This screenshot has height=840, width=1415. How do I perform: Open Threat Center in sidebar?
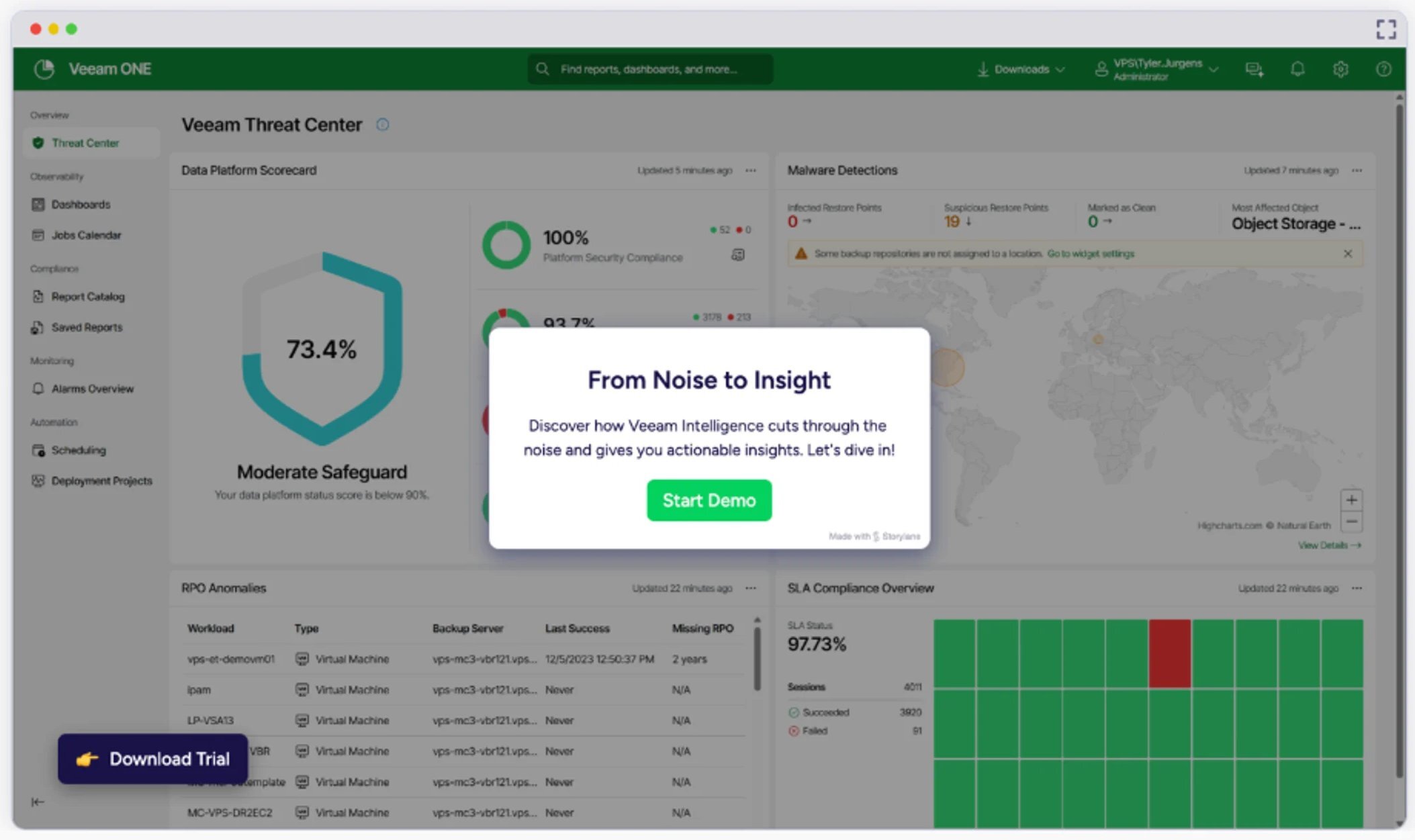coord(91,143)
